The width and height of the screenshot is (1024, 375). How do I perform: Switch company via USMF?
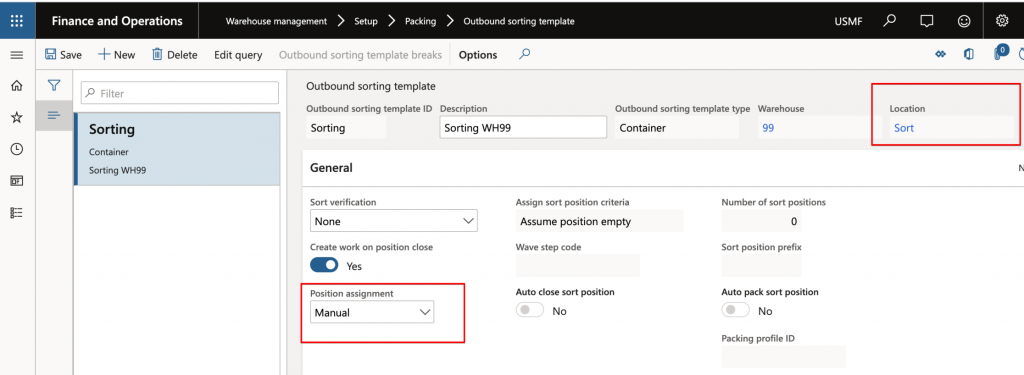click(x=848, y=21)
